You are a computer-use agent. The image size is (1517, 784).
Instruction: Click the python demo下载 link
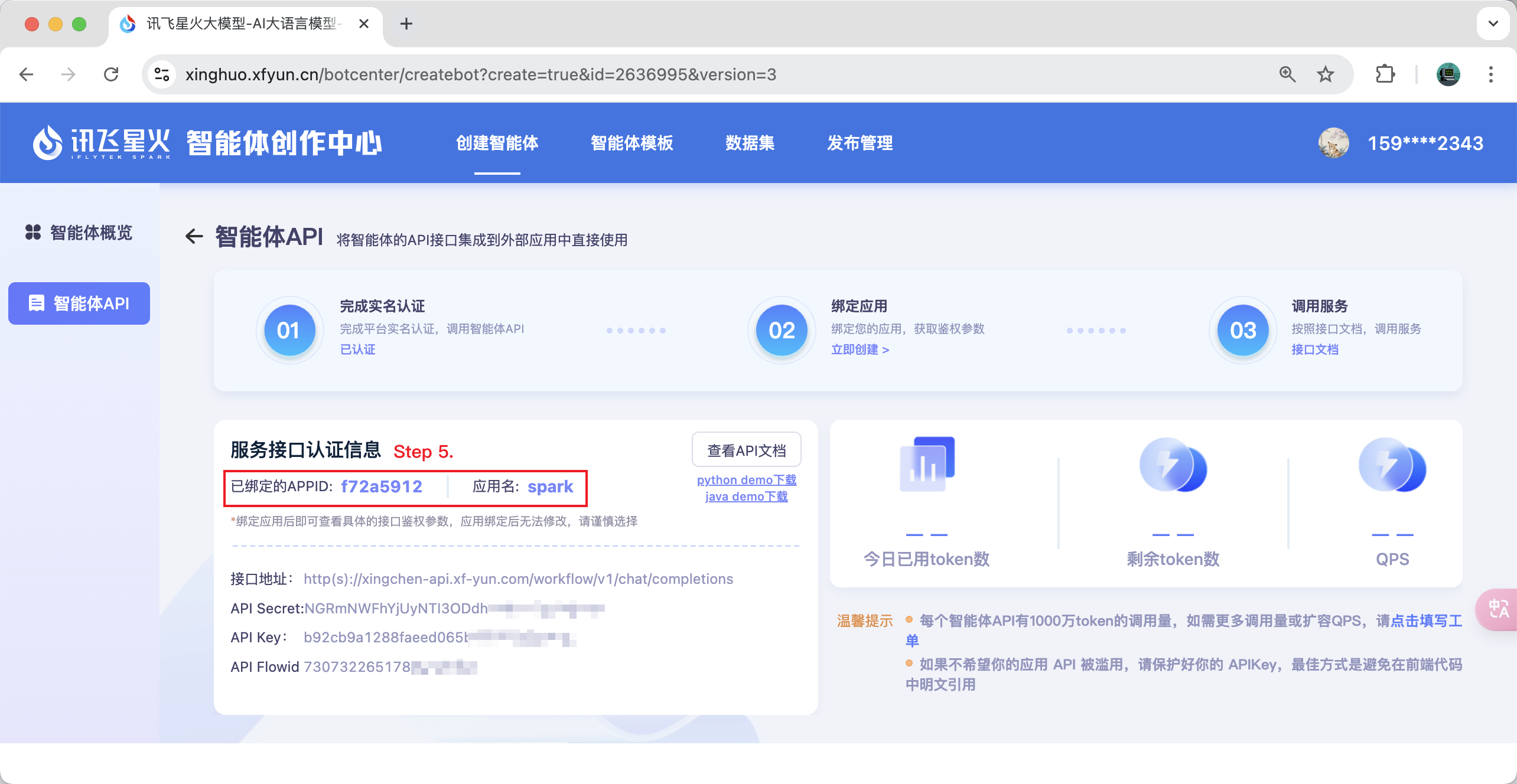[746, 480]
